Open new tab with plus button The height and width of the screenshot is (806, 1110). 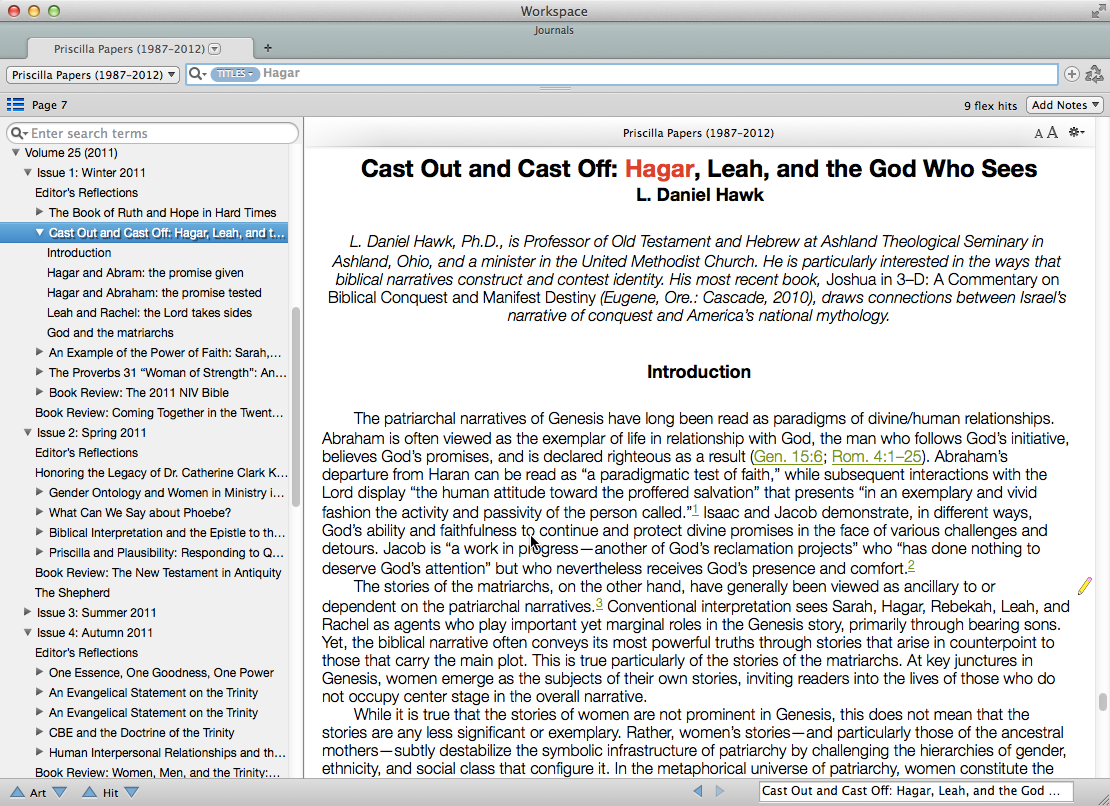[268, 48]
